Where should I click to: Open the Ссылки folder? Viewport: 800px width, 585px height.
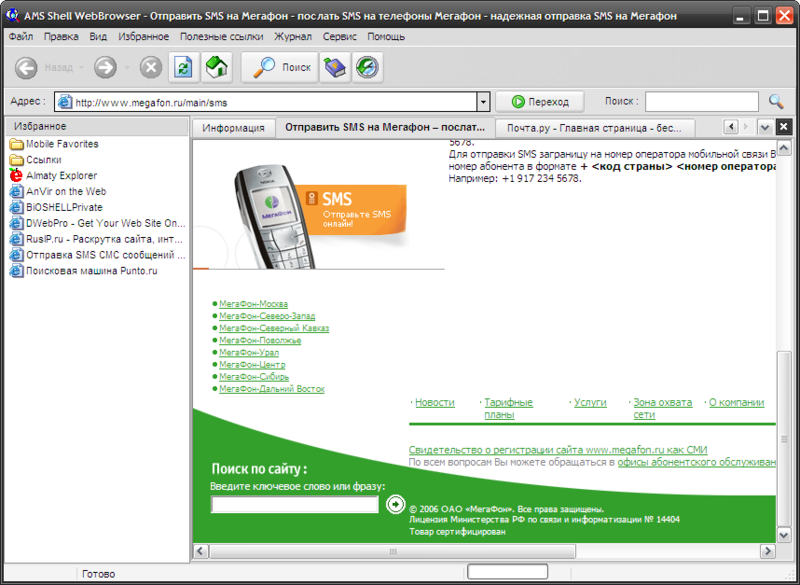[x=36, y=160]
